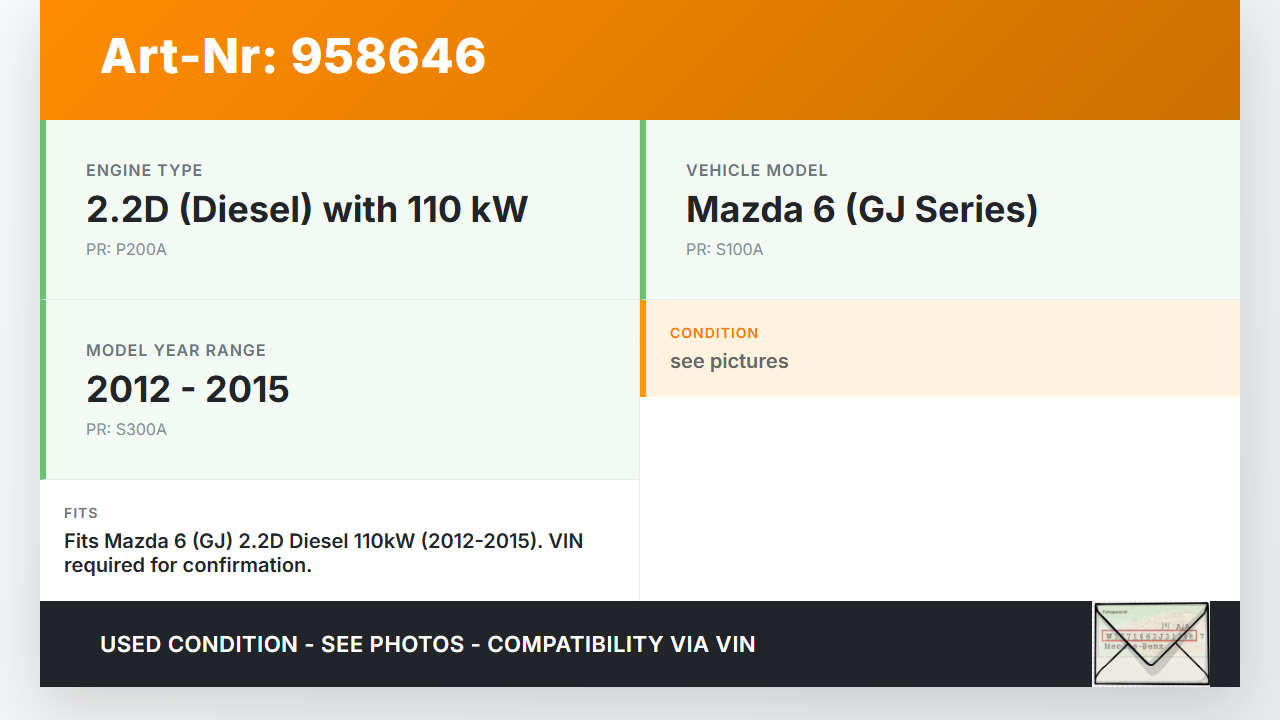Image resolution: width=1280 pixels, height=720 pixels.
Task: Click the envelope VIN icon in footer
Action: coord(1151,644)
